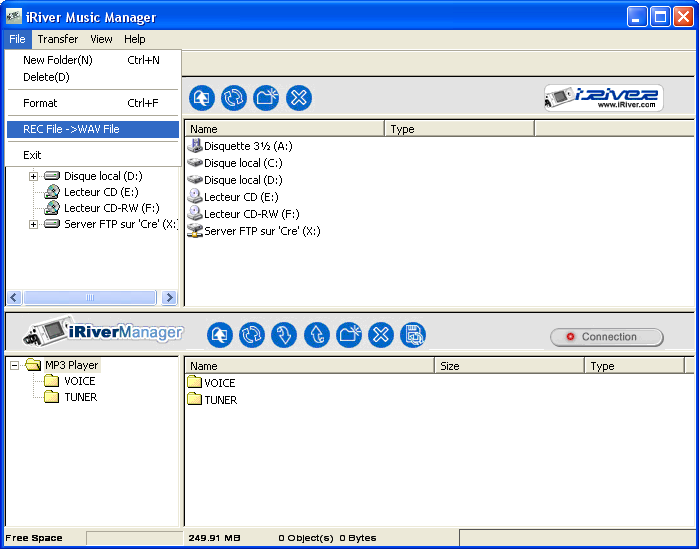
Task: Expand Disque local (D:) in the tree
Action: (x=33, y=176)
